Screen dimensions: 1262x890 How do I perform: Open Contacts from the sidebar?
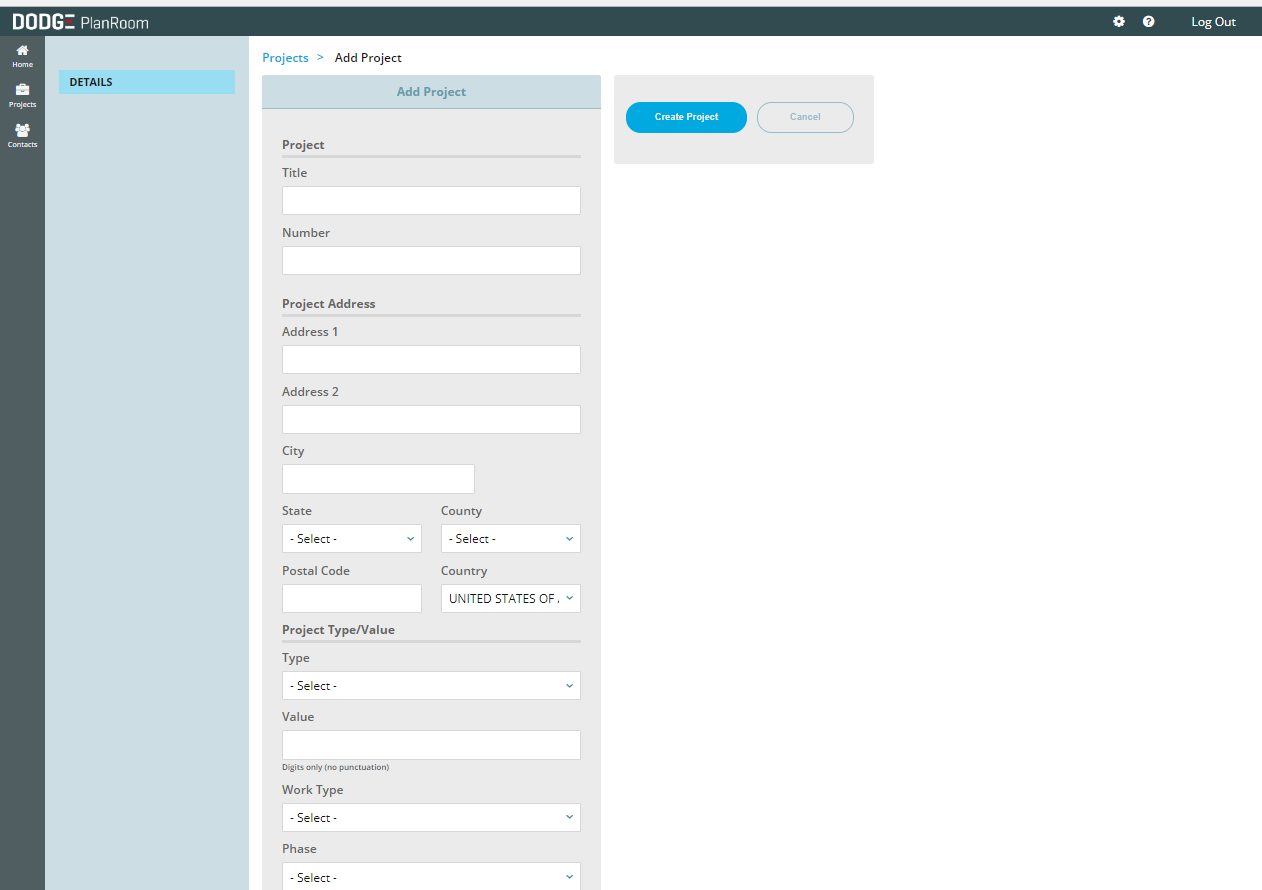pyautogui.click(x=22, y=135)
